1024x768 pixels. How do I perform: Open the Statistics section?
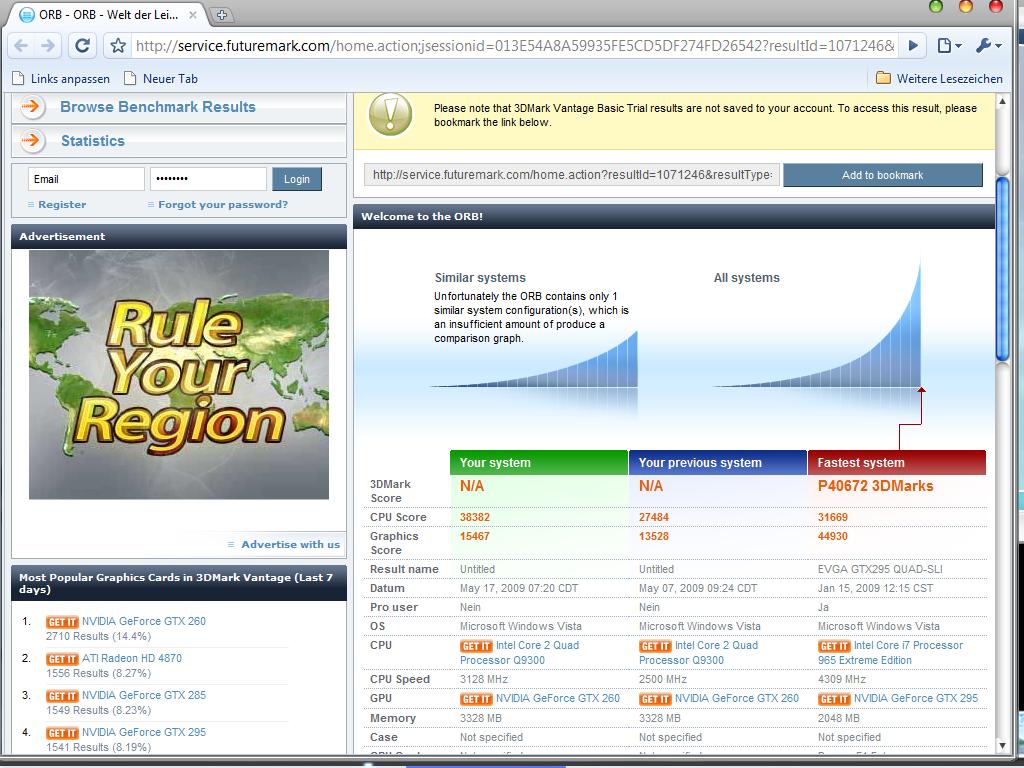93,140
